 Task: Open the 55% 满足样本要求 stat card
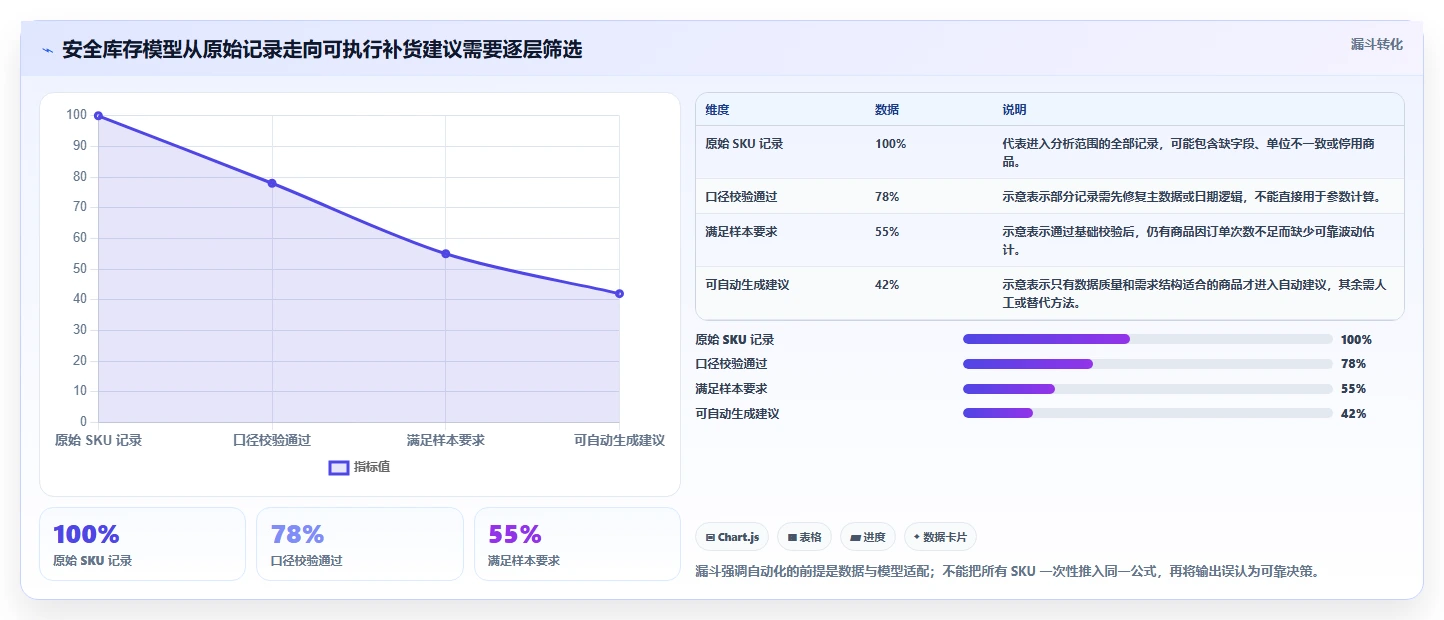(577, 544)
